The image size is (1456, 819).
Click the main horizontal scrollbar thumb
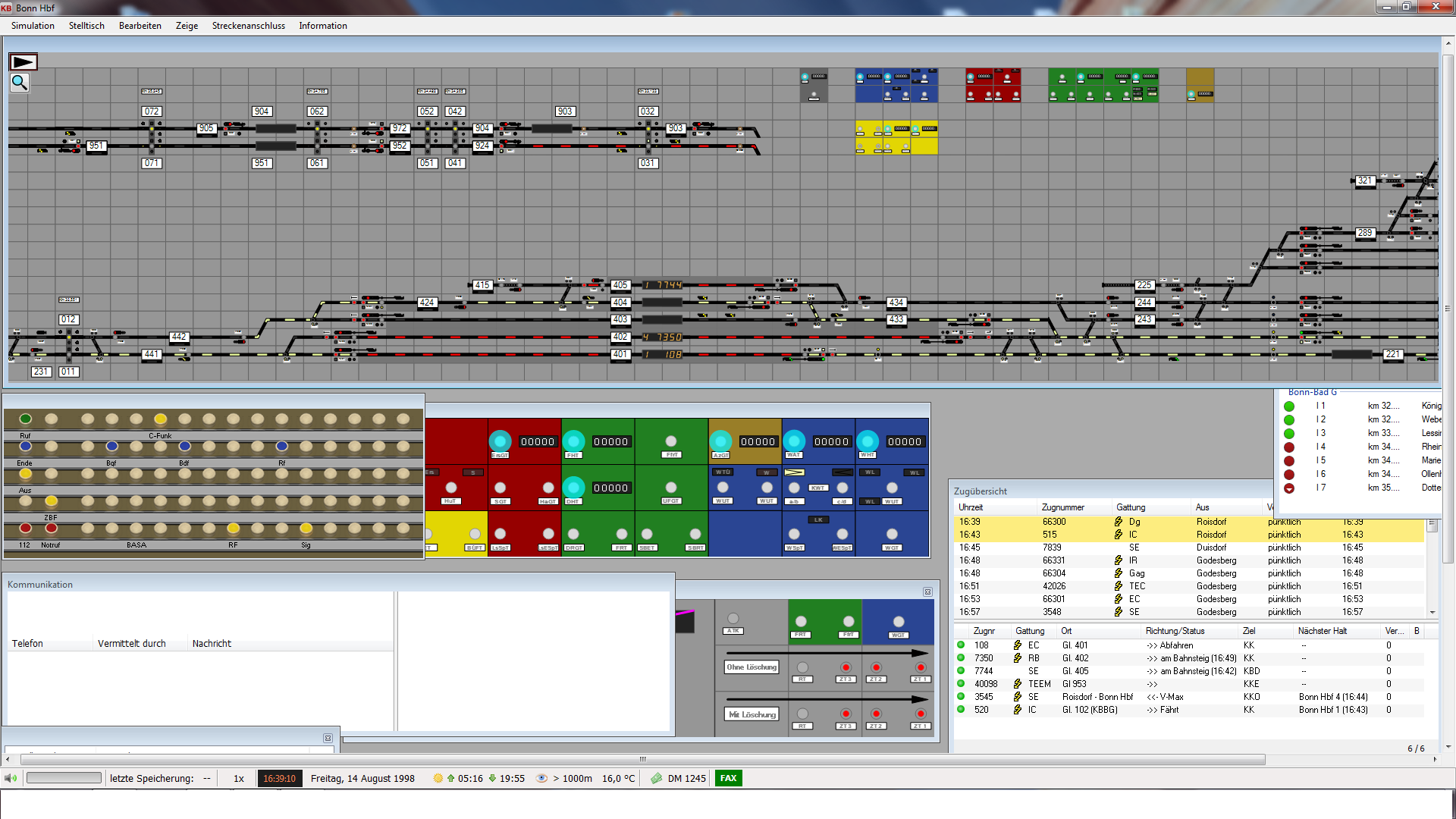(643, 759)
